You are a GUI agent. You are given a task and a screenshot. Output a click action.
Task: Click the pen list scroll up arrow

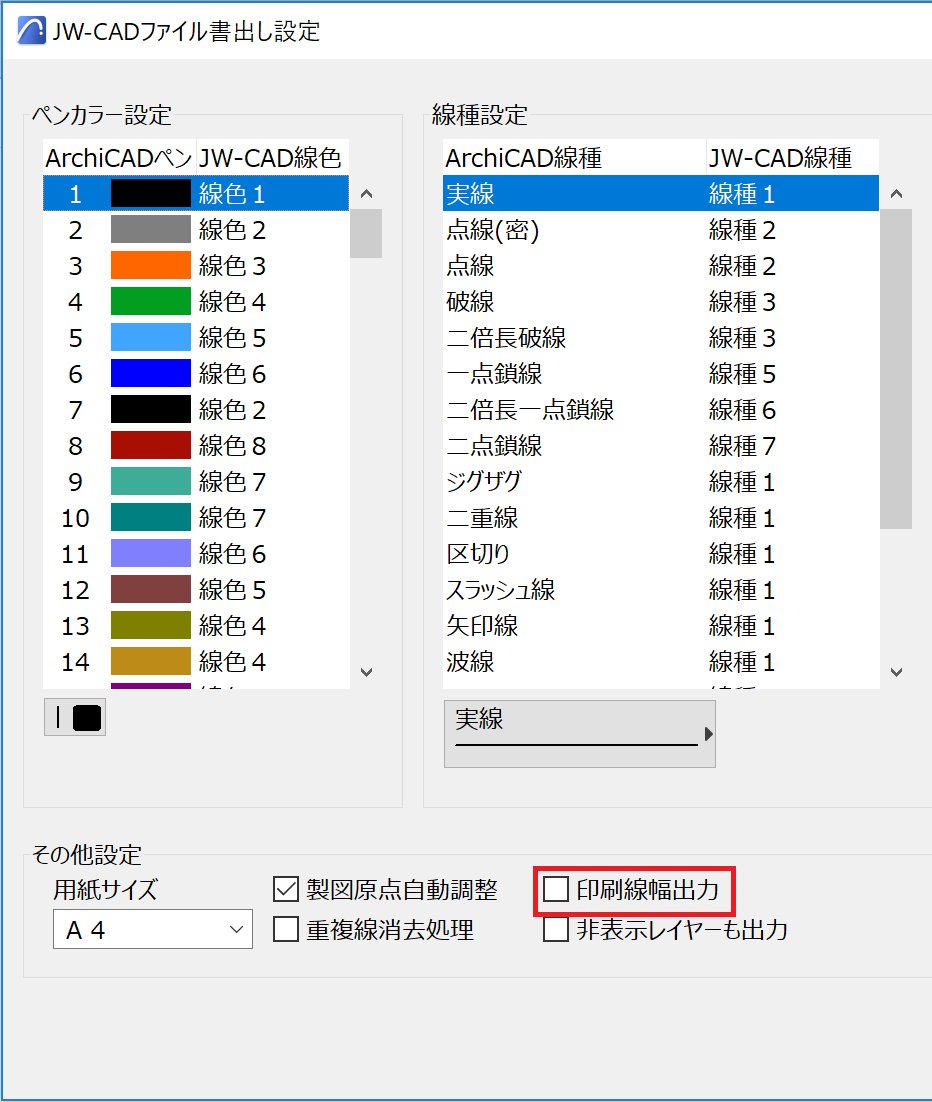[366, 193]
